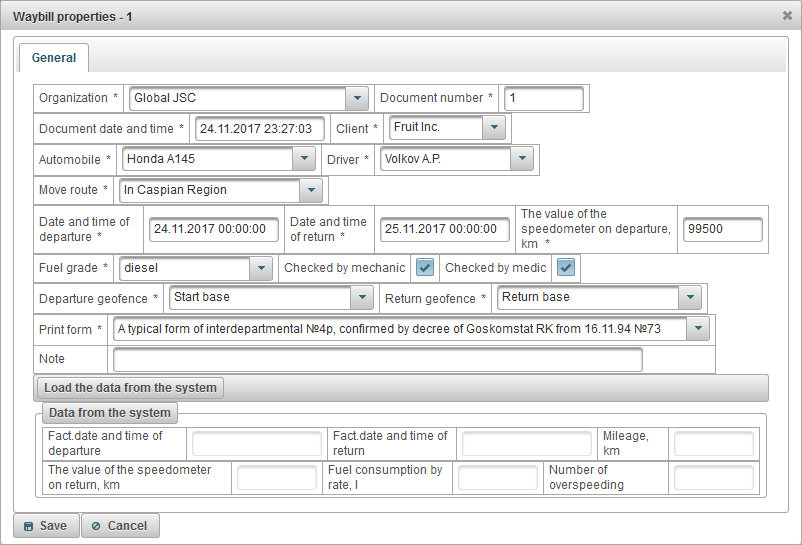Open the Organization dropdown
Image resolution: width=802 pixels, height=545 pixels.
[x=357, y=98]
